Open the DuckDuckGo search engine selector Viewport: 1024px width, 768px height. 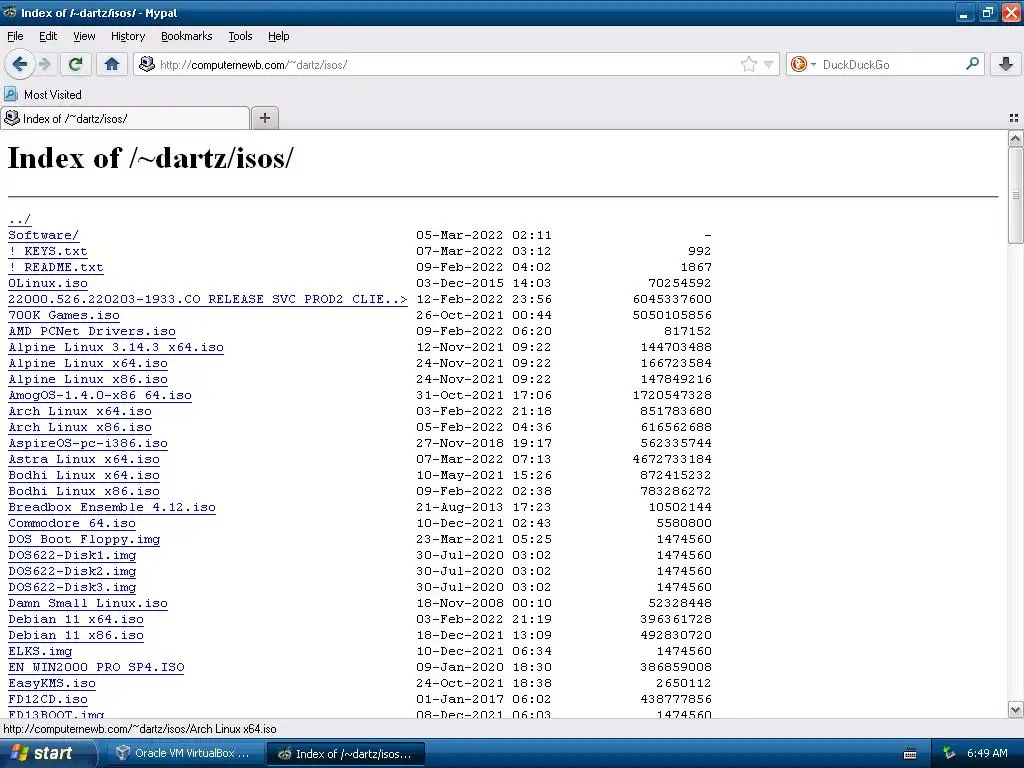point(803,64)
